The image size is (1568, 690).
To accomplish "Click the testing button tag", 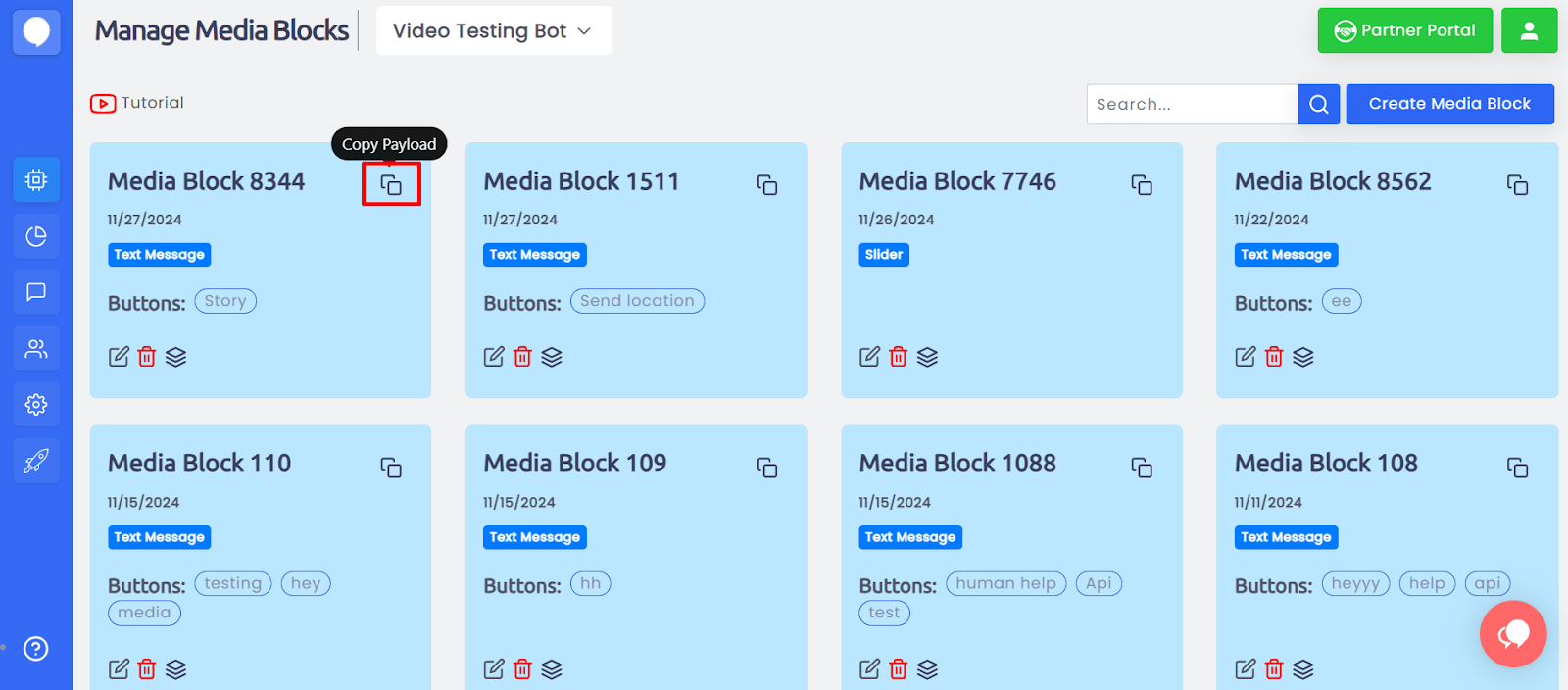I will pyautogui.click(x=233, y=583).
